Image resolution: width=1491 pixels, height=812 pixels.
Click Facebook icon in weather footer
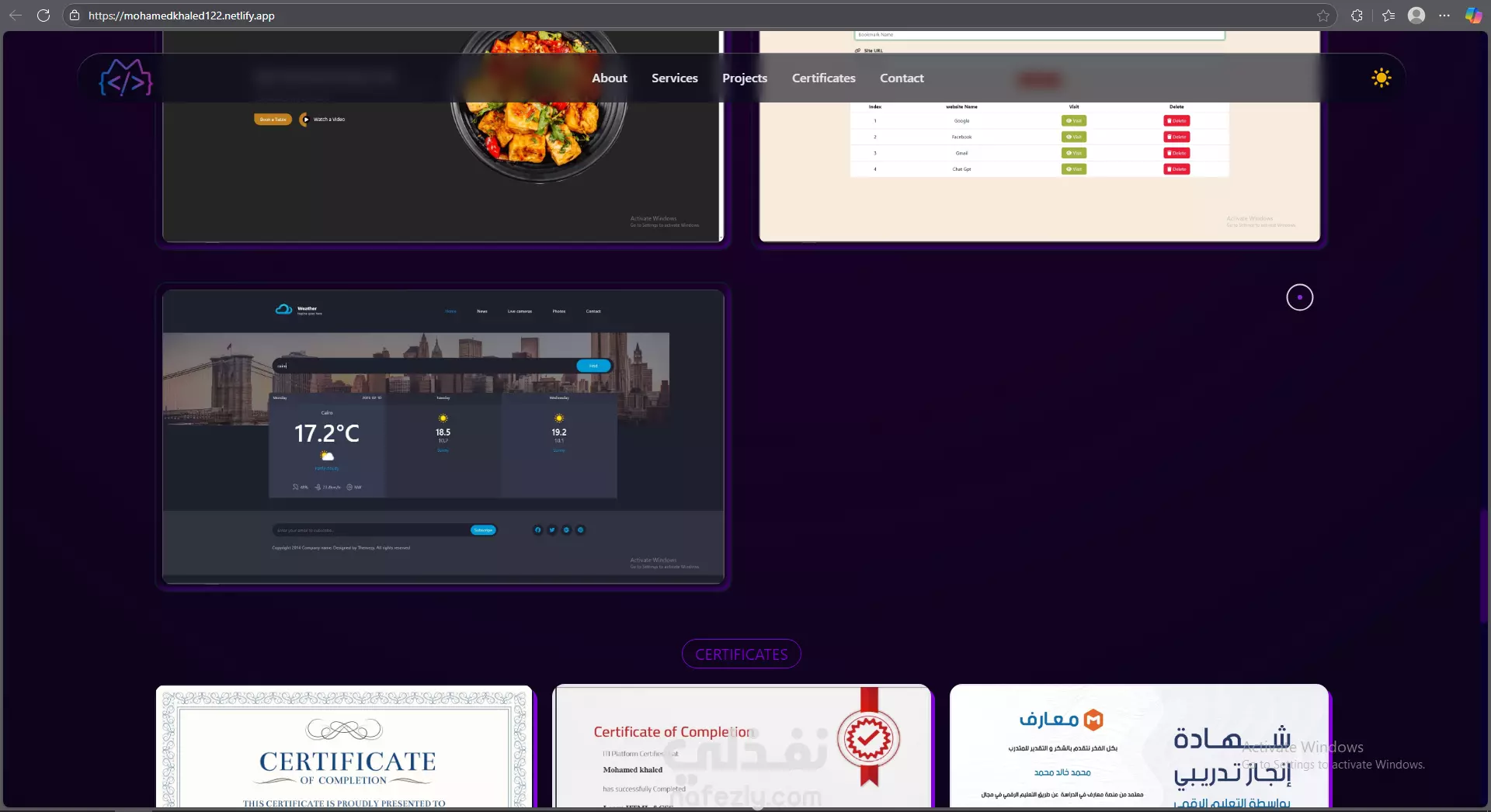[x=537, y=530]
